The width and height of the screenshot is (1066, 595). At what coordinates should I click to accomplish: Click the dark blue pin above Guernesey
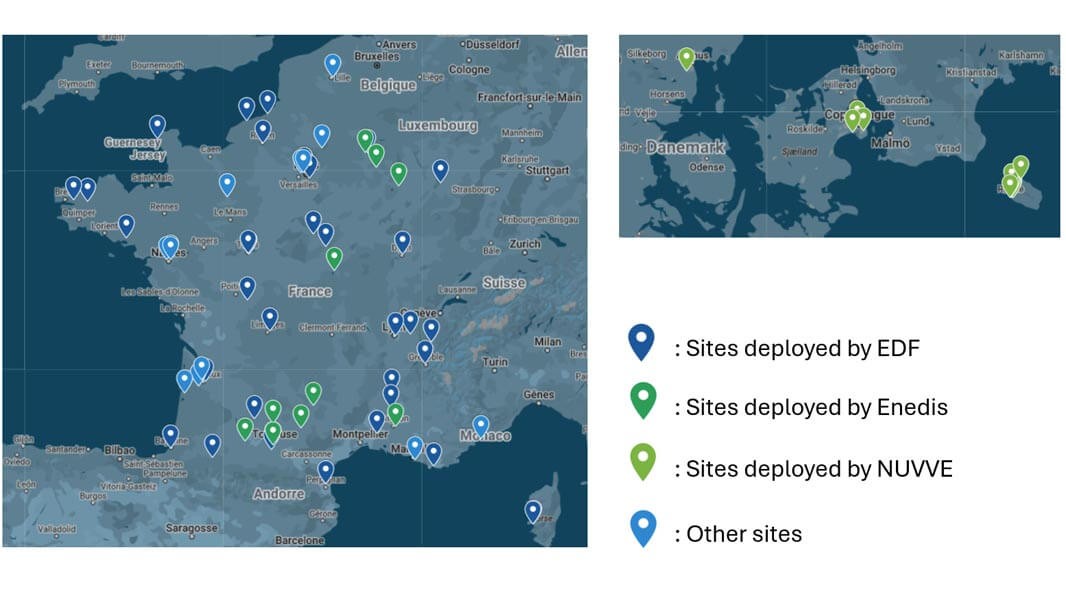click(x=157, y=125)
